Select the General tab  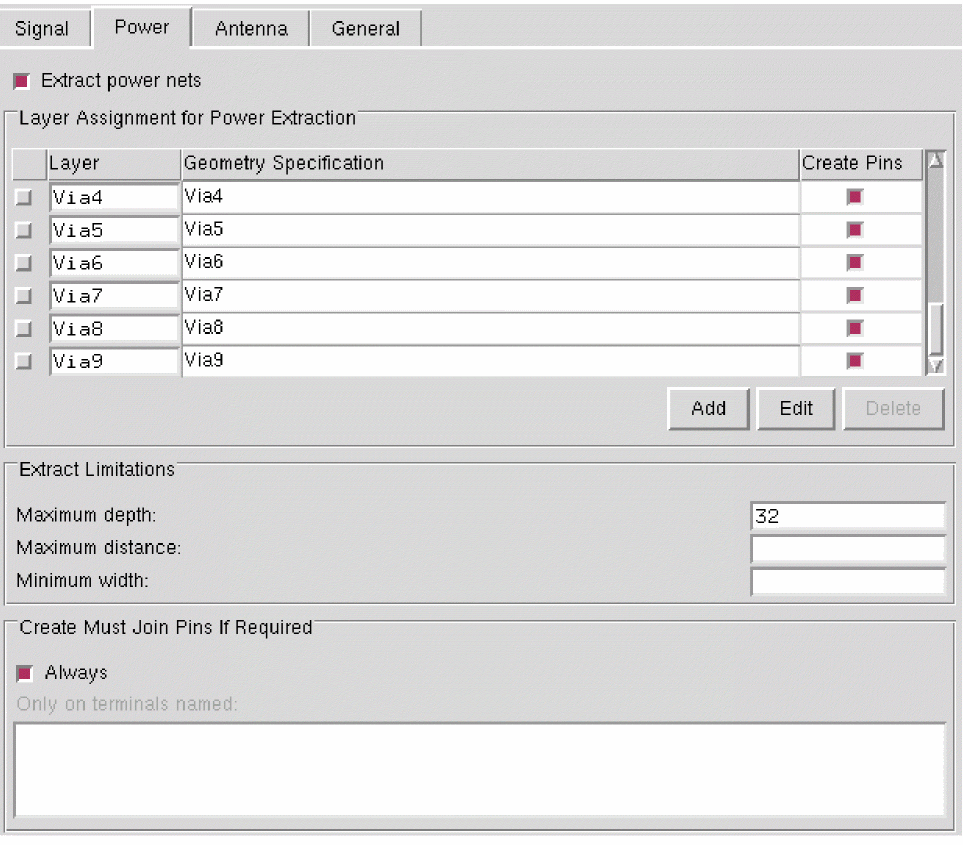click(x=365, y=29)
